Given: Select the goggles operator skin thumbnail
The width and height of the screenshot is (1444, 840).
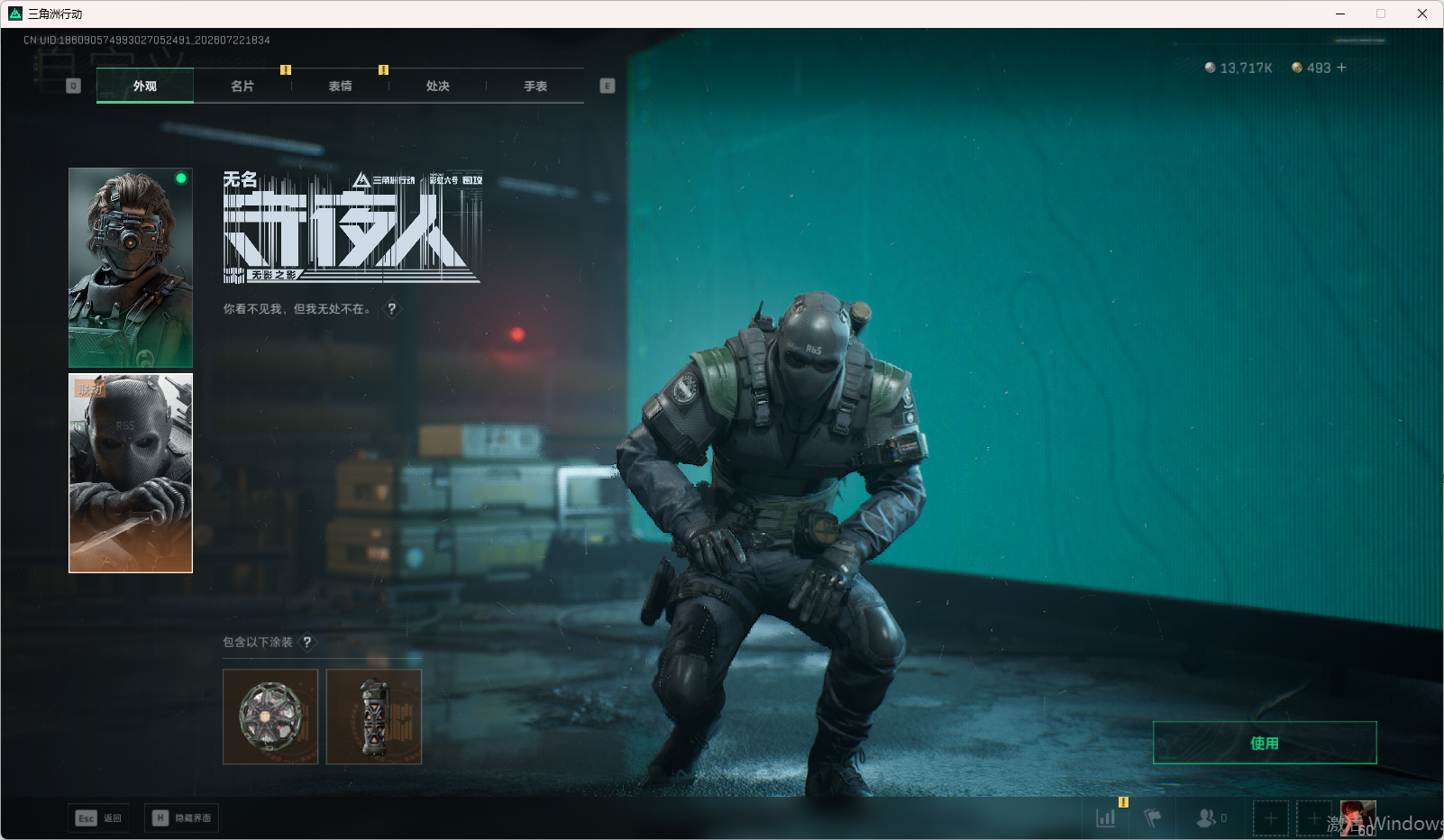Looking at the screenshot, I should 131,268.
